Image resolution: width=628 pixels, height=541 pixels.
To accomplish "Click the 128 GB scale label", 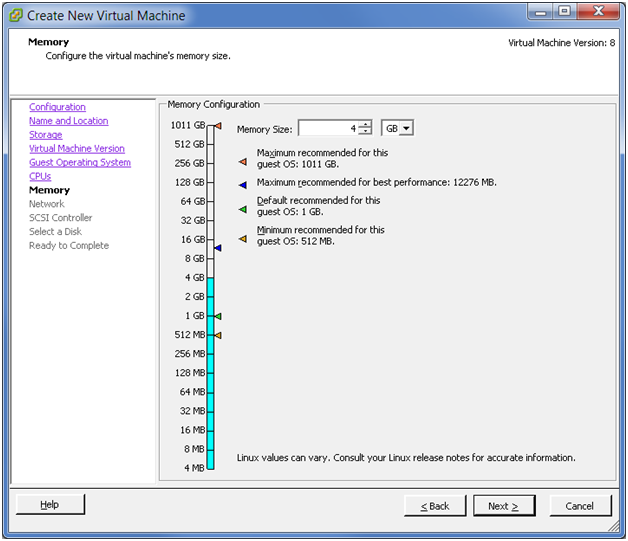I will (189, 182).
